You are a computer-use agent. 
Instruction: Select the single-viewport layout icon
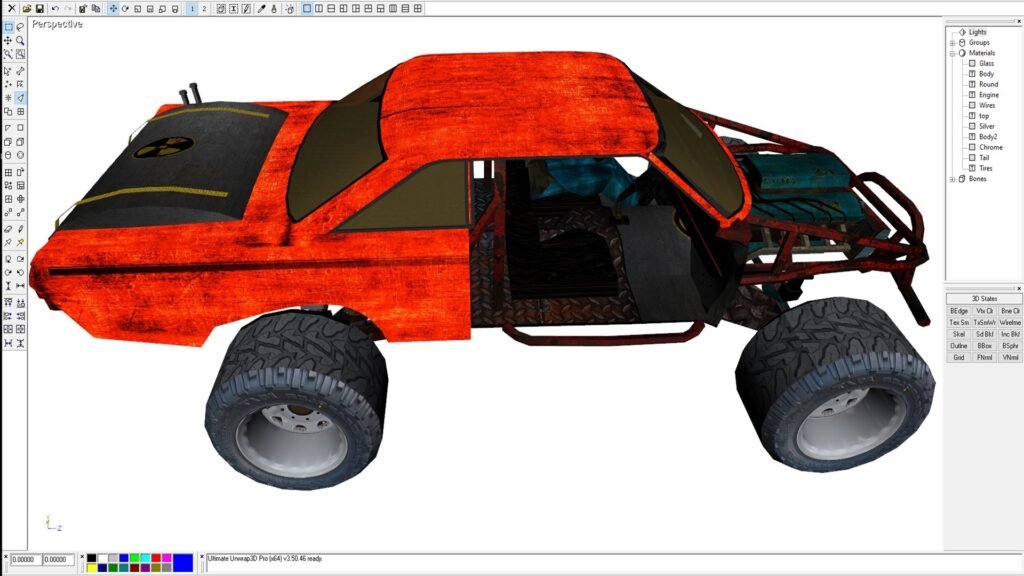tap(307, 8)
